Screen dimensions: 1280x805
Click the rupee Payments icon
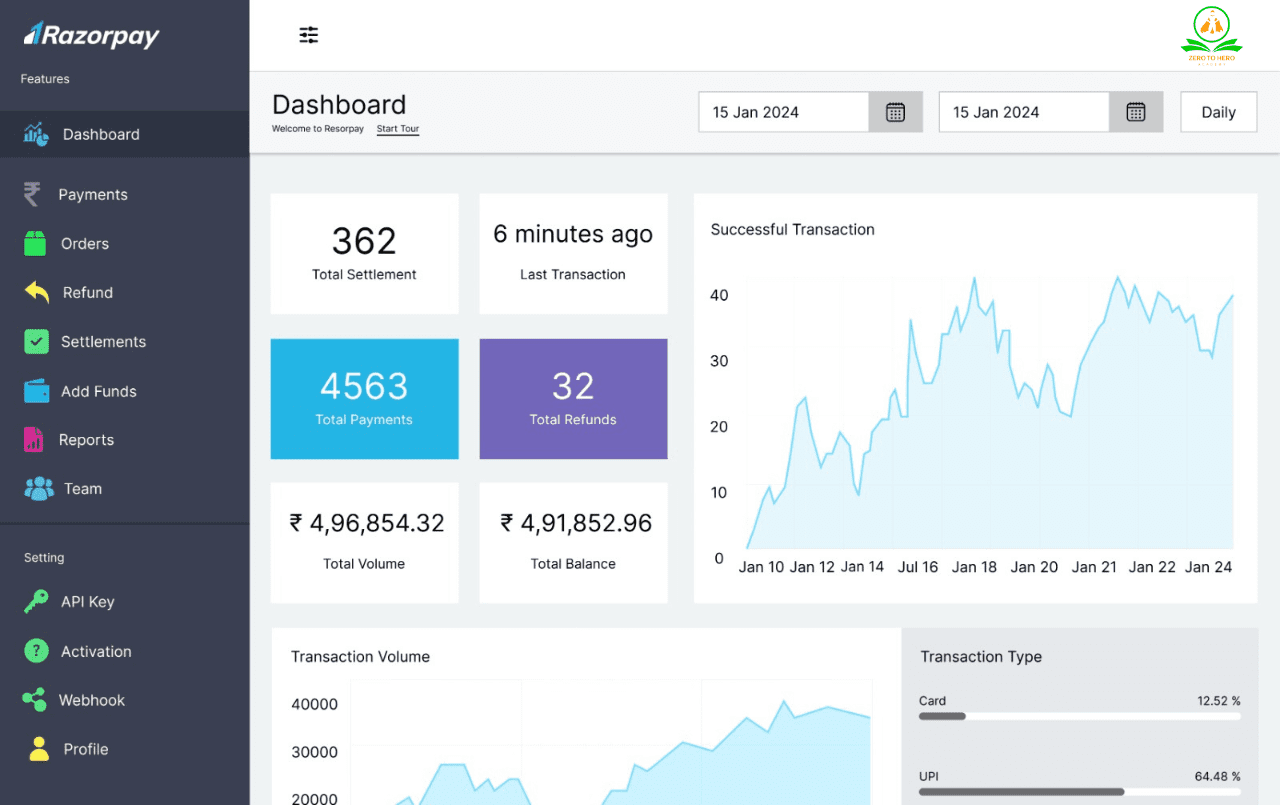click(32, 194)
